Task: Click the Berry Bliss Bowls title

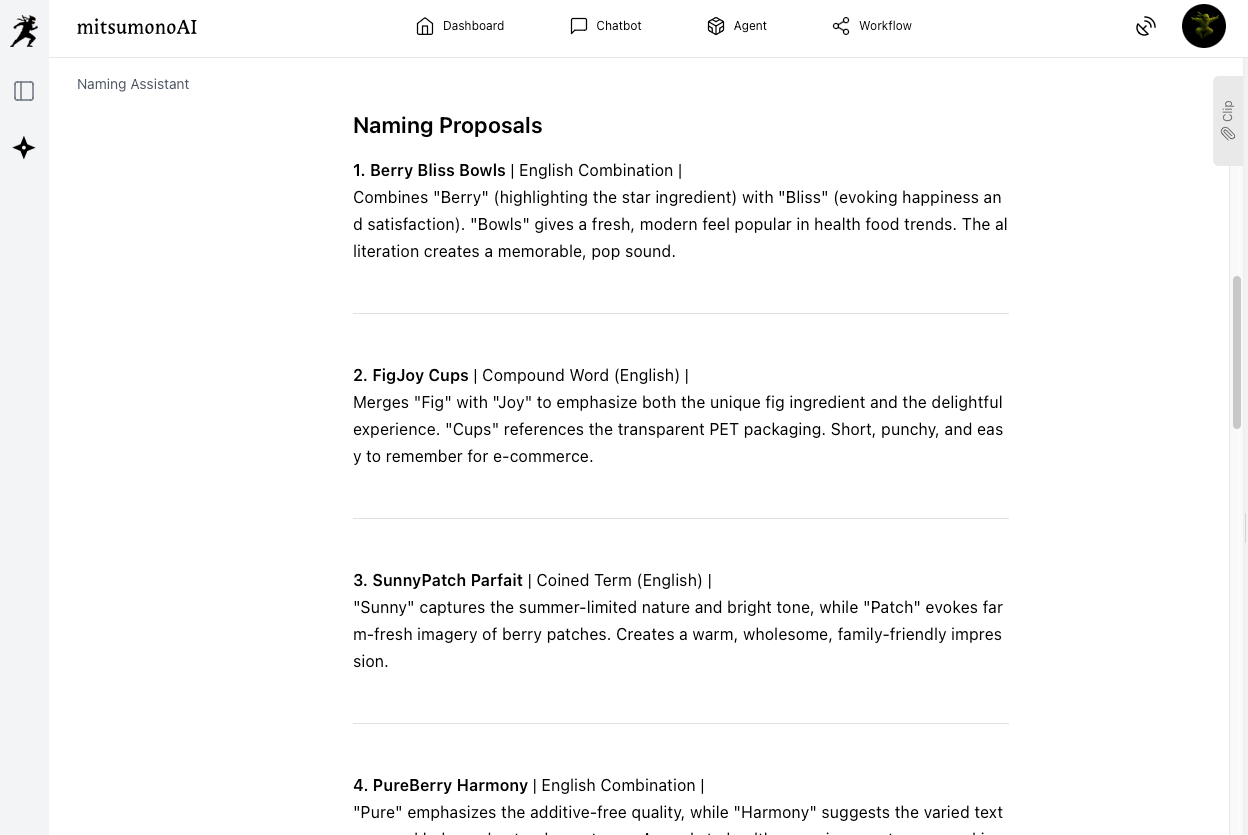Action: pos(437,170)
